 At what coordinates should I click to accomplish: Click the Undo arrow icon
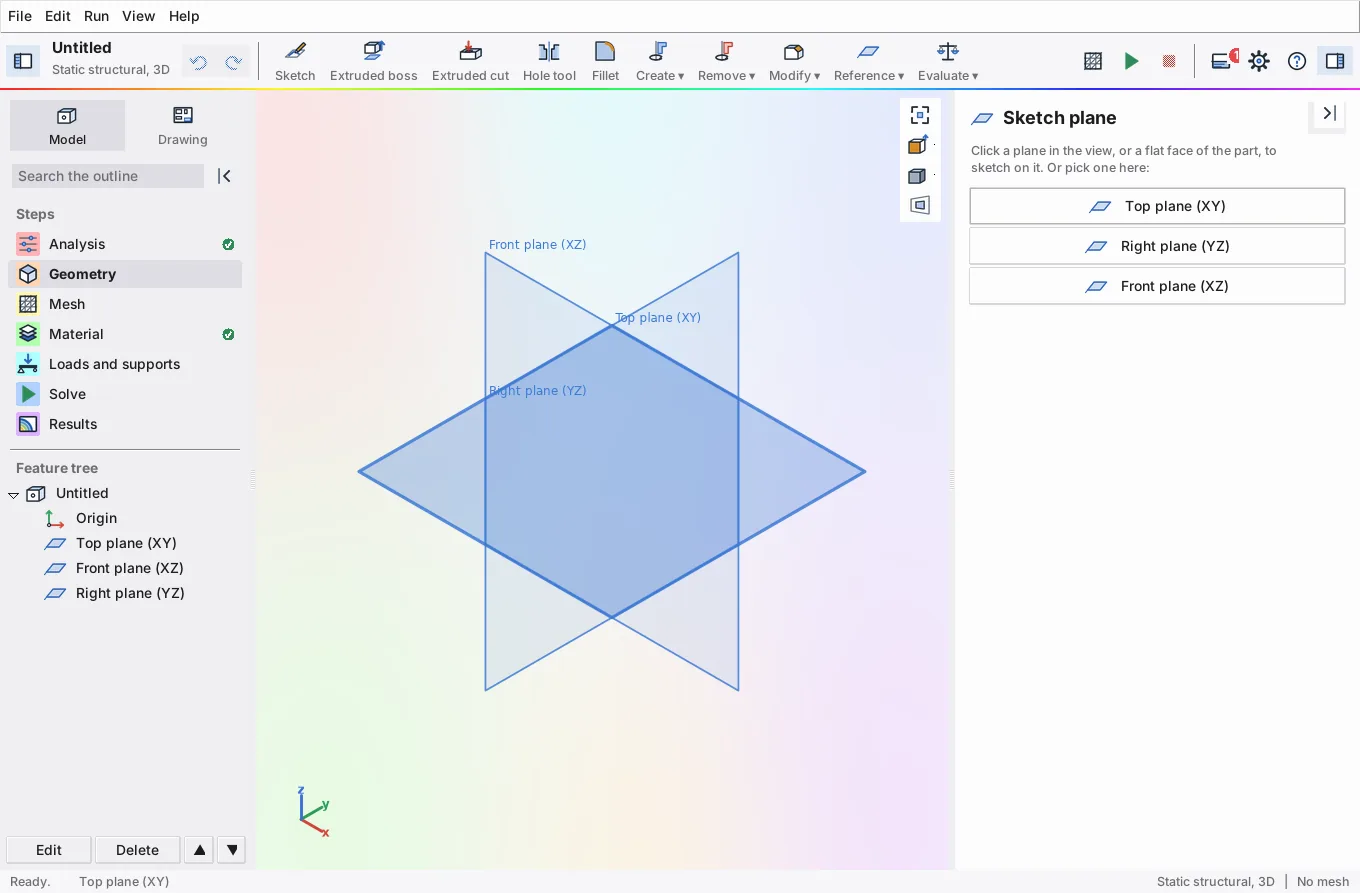(x=199, y=62)
